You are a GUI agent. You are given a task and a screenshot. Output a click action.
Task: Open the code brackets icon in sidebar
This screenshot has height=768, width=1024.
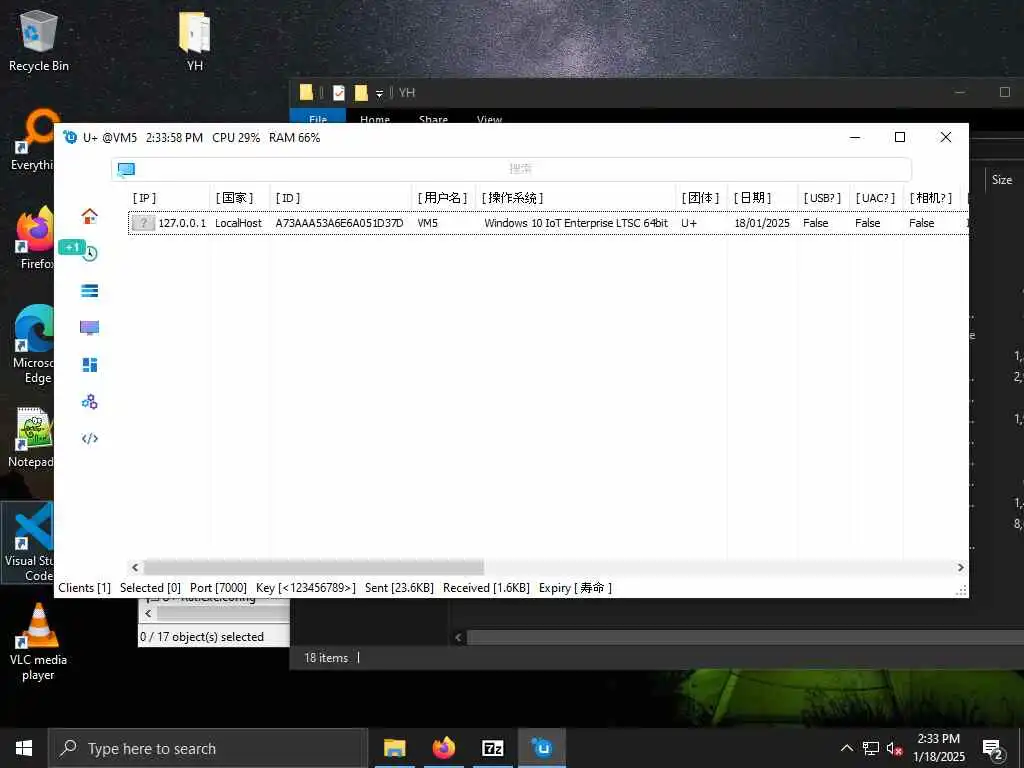(x=89, y=438)
